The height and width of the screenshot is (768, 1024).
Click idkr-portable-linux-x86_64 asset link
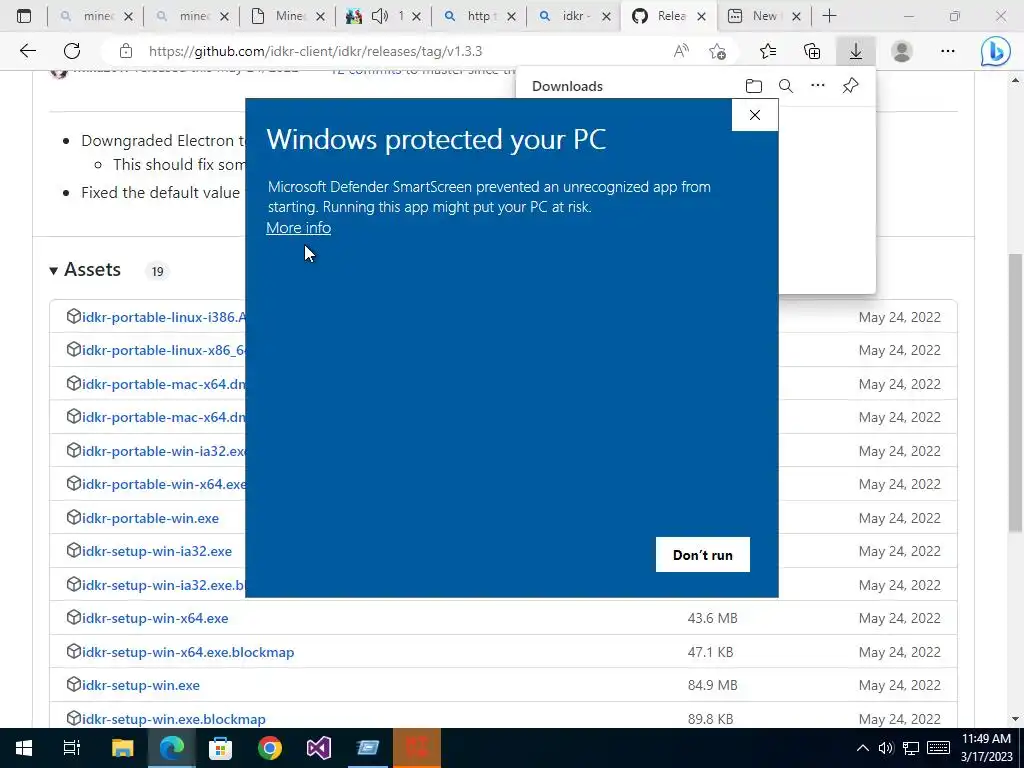164,350
